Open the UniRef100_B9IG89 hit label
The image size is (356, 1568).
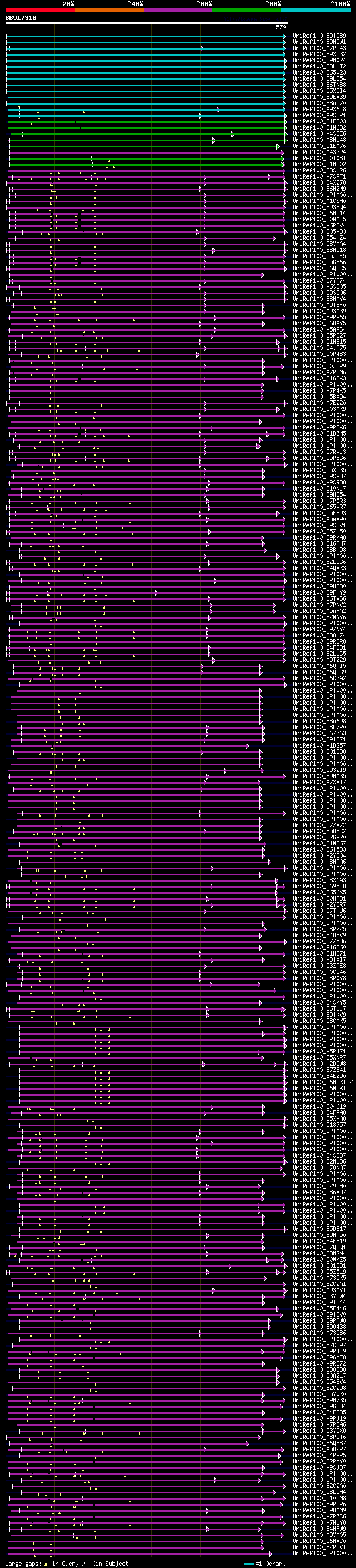(319, 36)
